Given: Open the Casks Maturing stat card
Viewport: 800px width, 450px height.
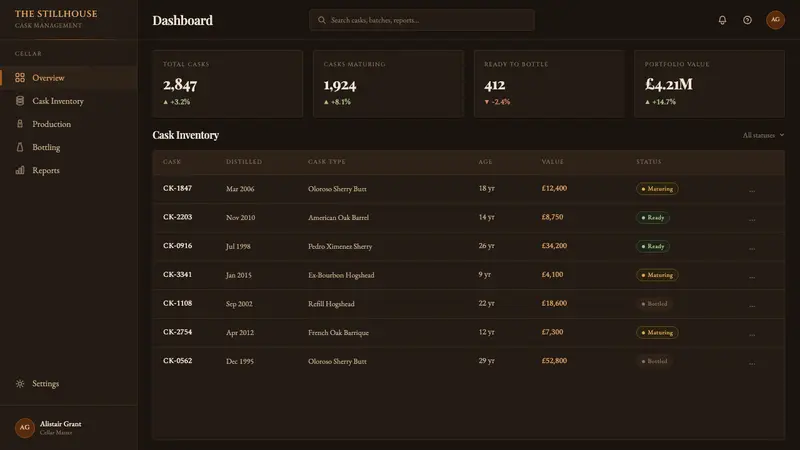Looking at the screenshot, I should pos(388,84).
